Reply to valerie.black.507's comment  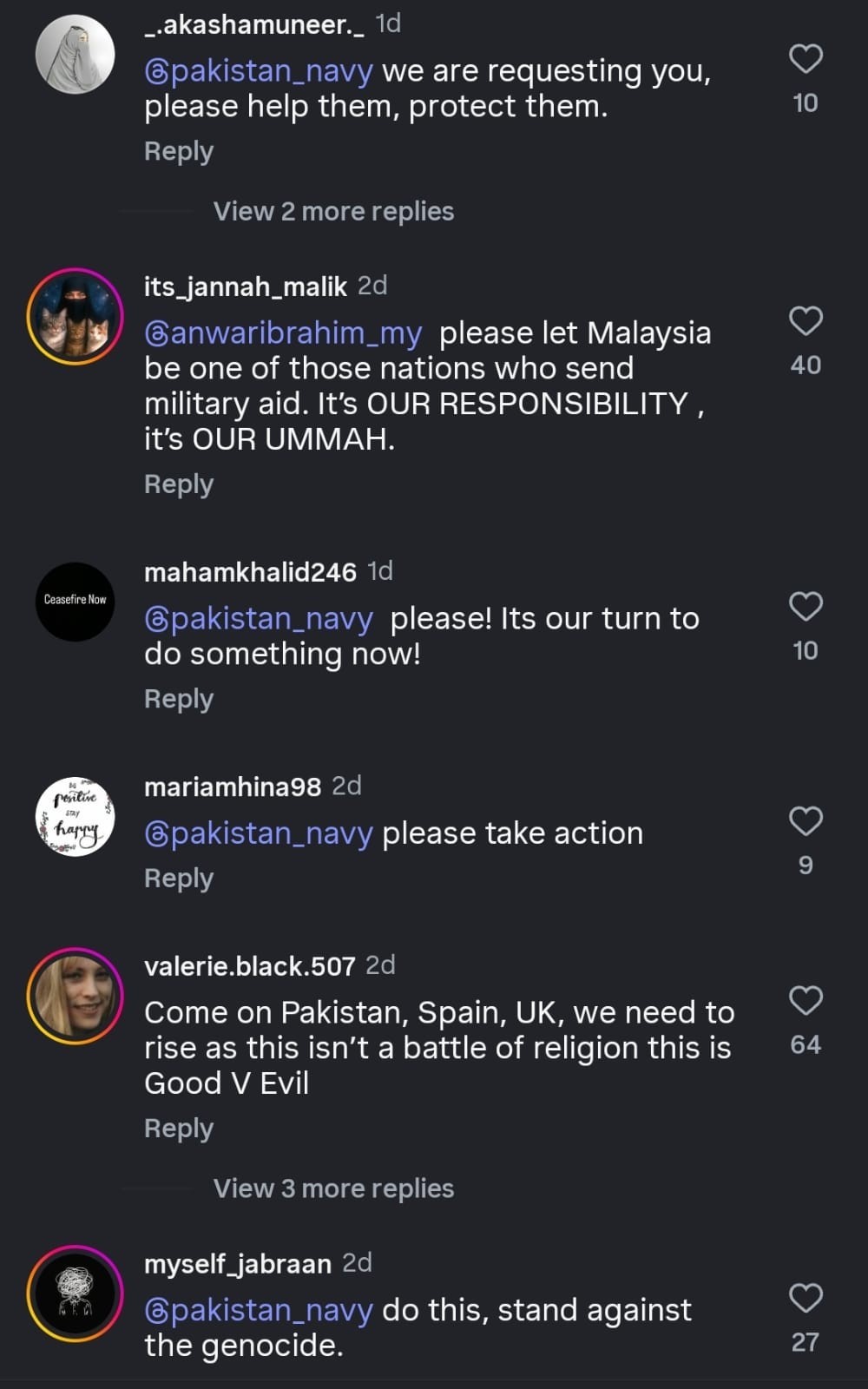pyautogui.click(x=179, y=1129)
